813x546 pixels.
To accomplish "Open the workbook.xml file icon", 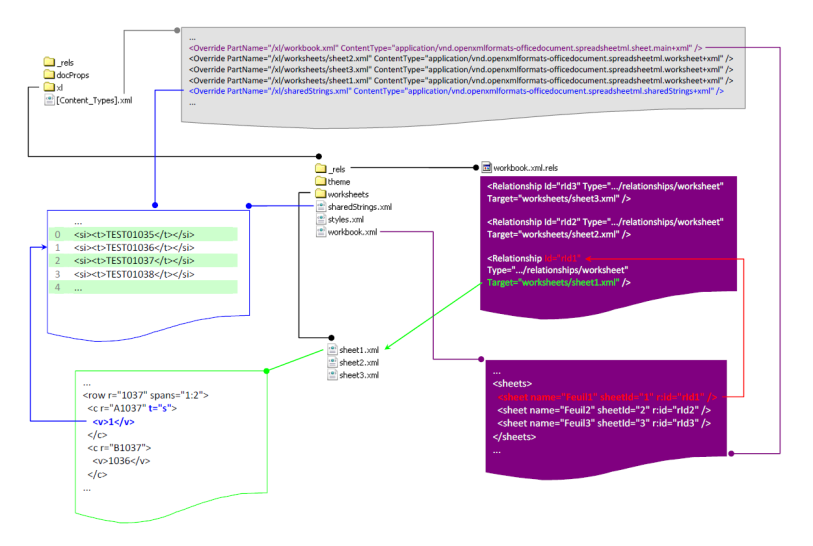I will [x=321, y=232].
